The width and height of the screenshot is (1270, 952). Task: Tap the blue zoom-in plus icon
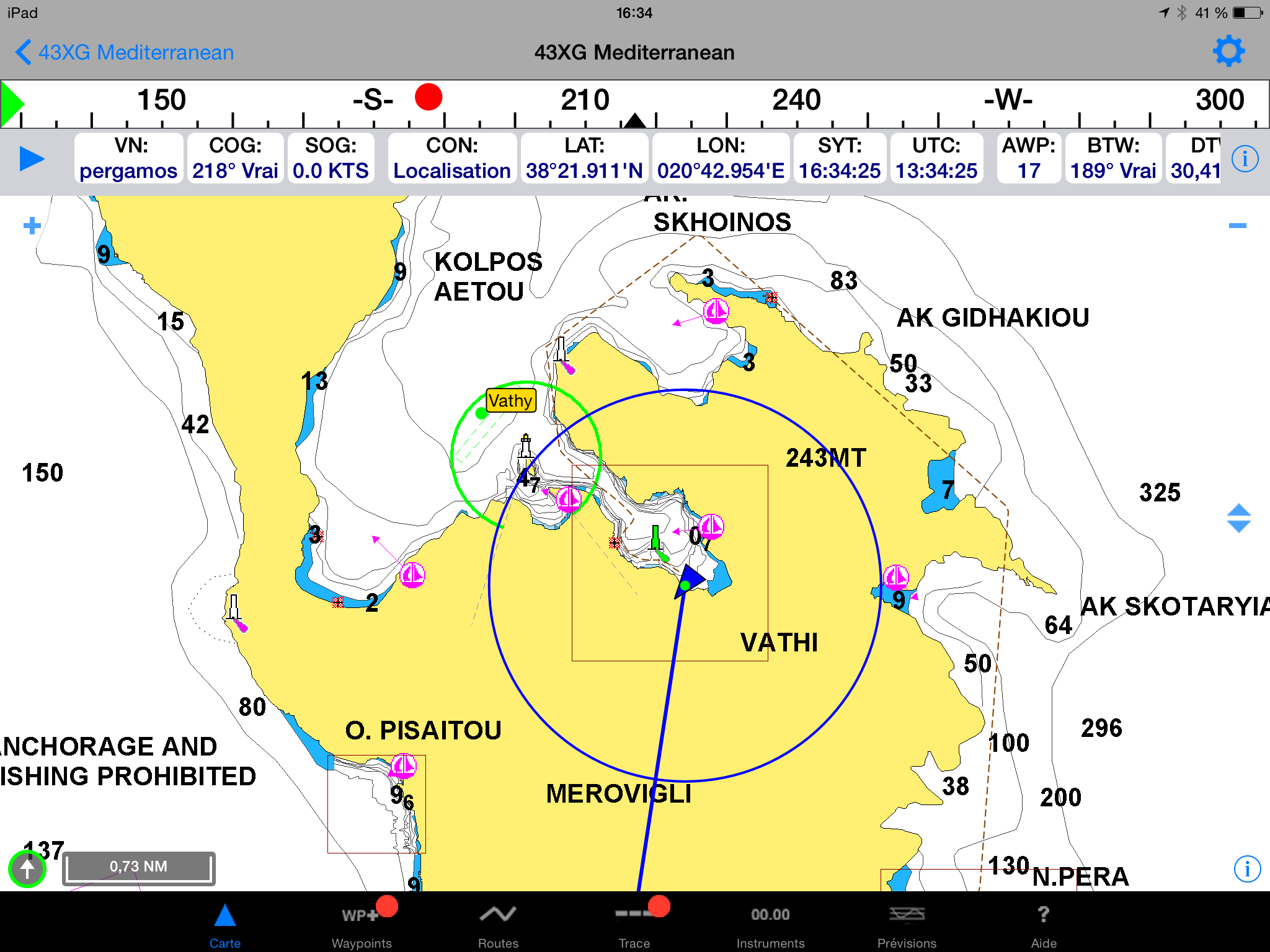32,226
